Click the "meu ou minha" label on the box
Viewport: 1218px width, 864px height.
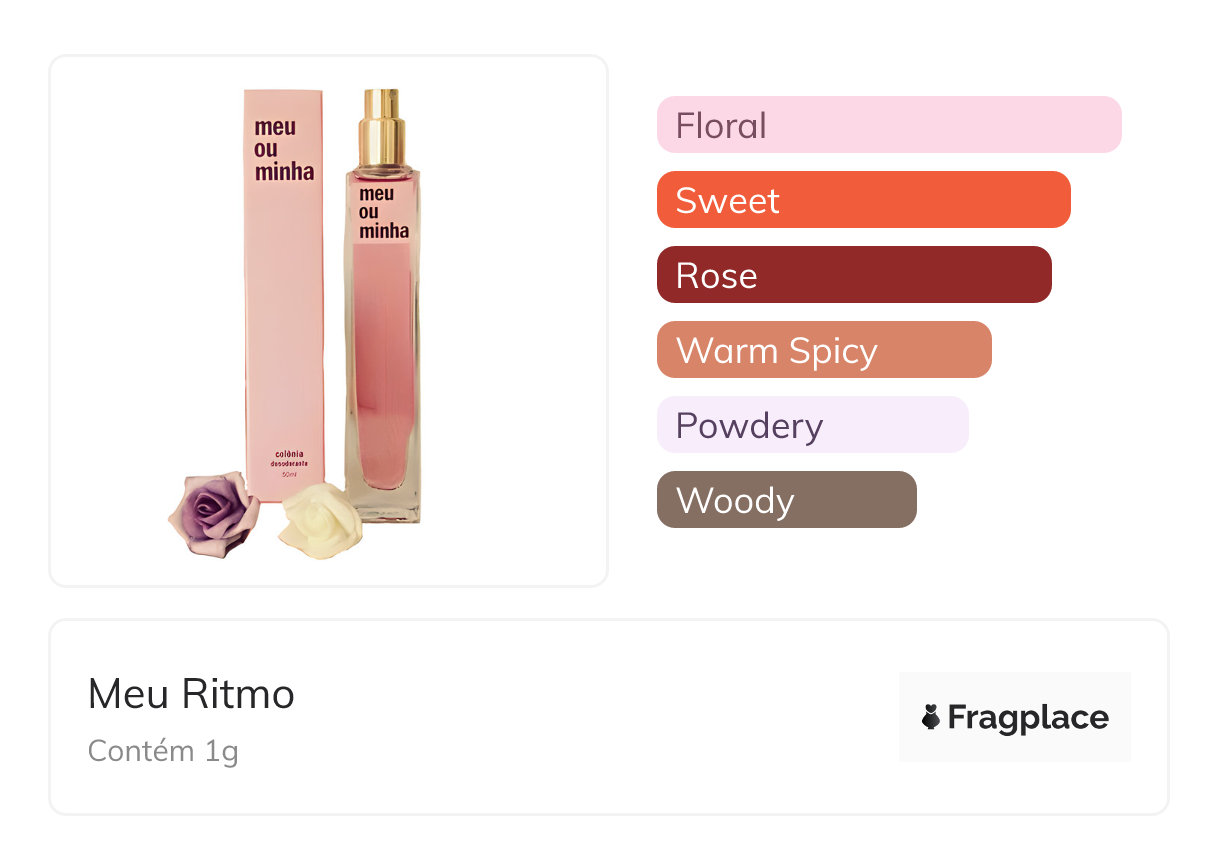(x=283, y=150)
